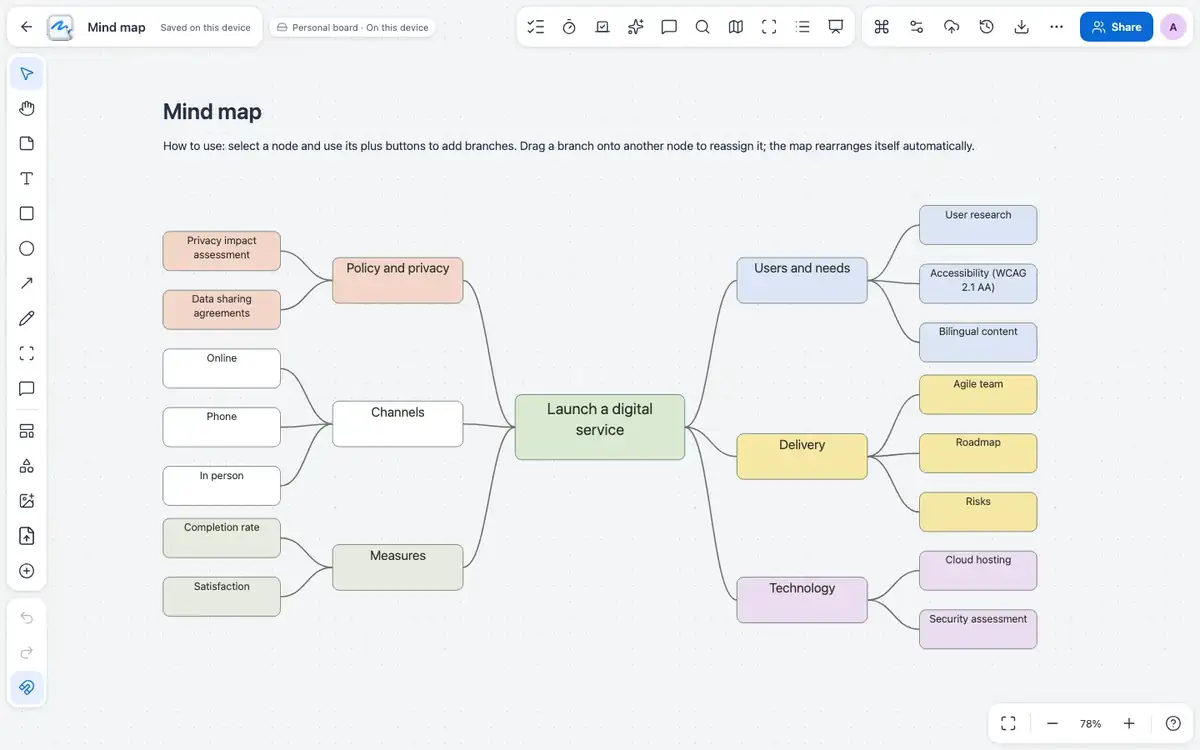Click the upload file icon in sidebar
The width and height of the screenshot is (1200, 750).
pos(27,536)
